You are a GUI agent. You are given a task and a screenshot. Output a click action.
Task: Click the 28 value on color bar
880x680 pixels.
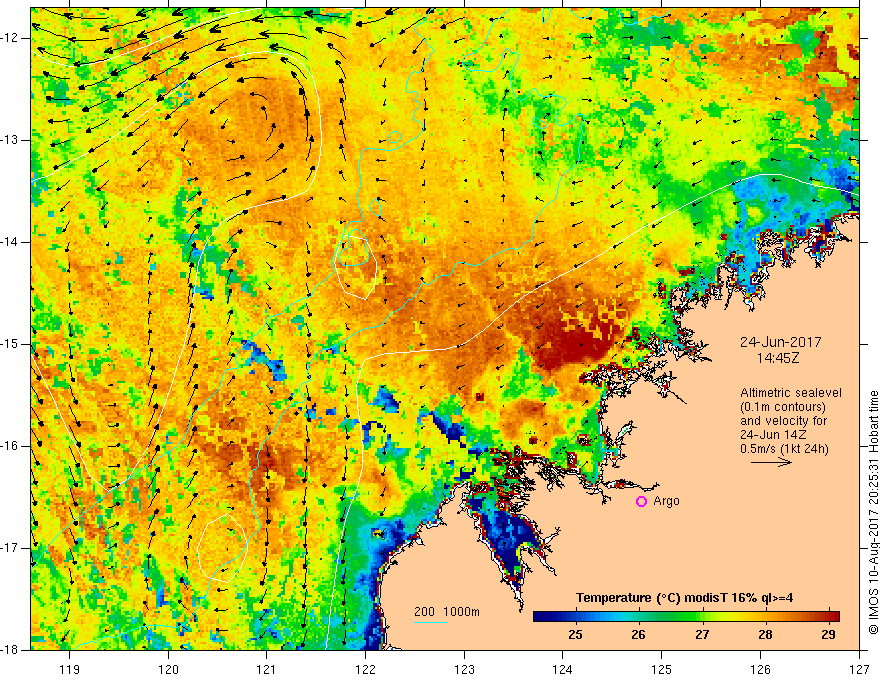point(766,635)
